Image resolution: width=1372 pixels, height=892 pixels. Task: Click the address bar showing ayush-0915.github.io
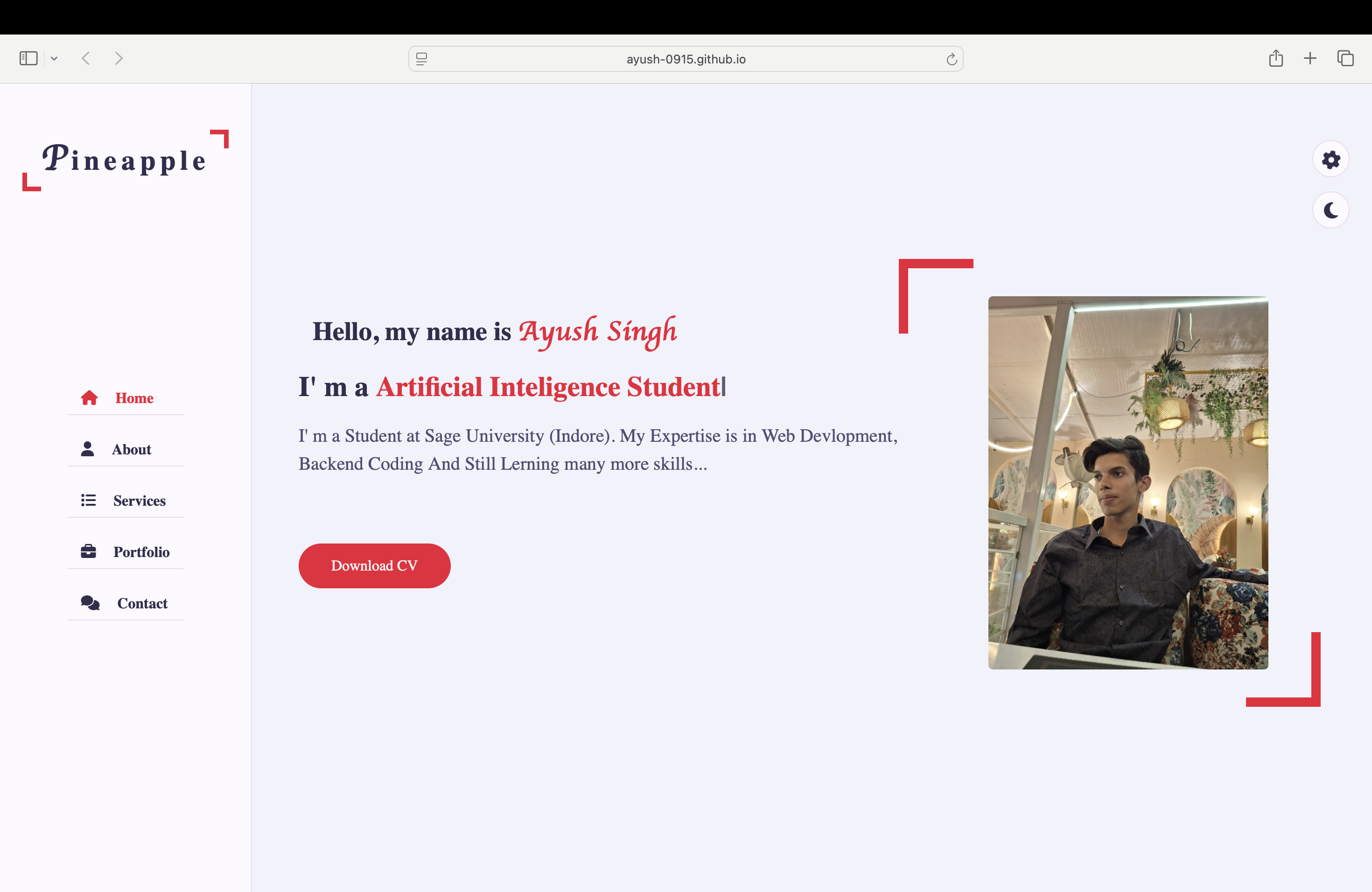pos(686,59)
